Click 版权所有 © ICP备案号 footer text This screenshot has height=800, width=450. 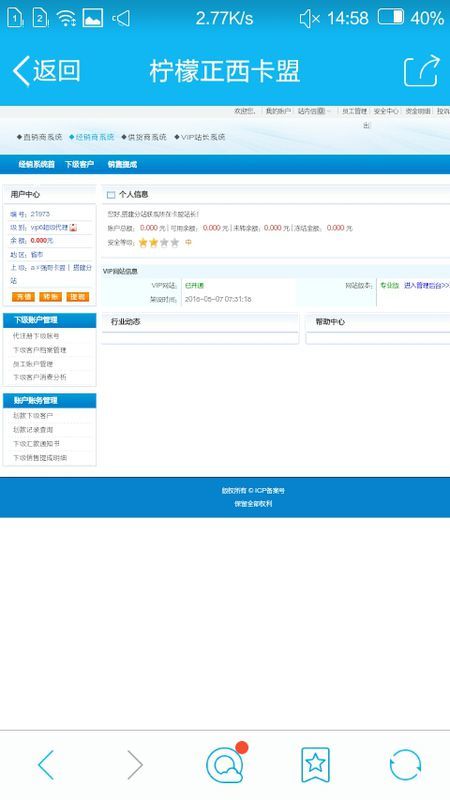click(x=253, y=491)
